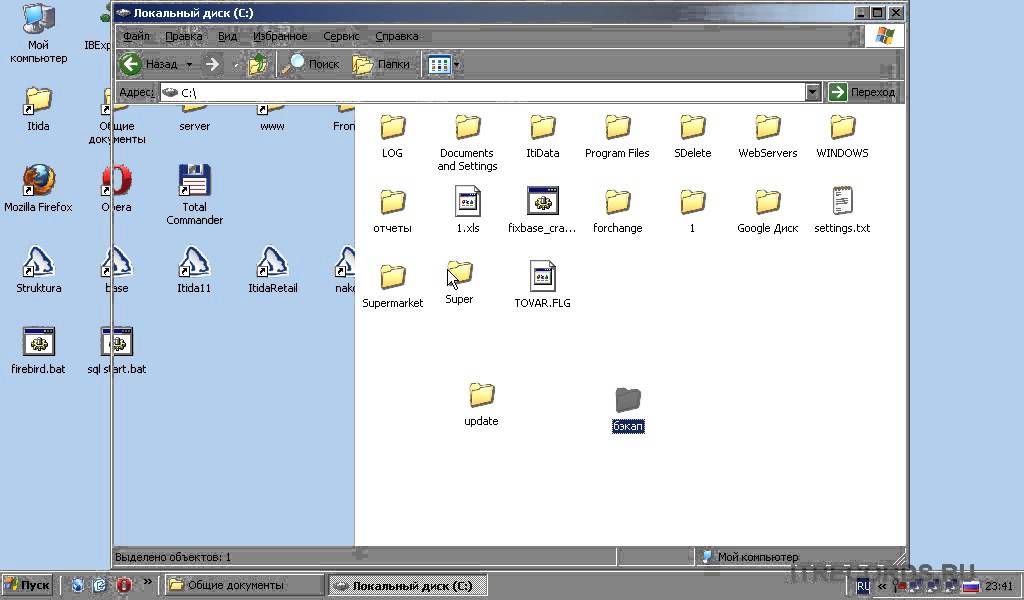Click the address bar showing C:\
This screenshot has height=600, width=1024.
(x=482, y=93)
